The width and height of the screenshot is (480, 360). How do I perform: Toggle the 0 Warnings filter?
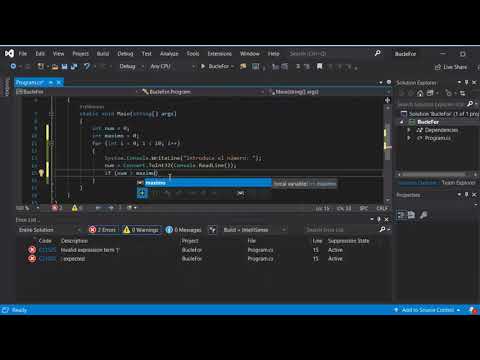coord(141,230)
